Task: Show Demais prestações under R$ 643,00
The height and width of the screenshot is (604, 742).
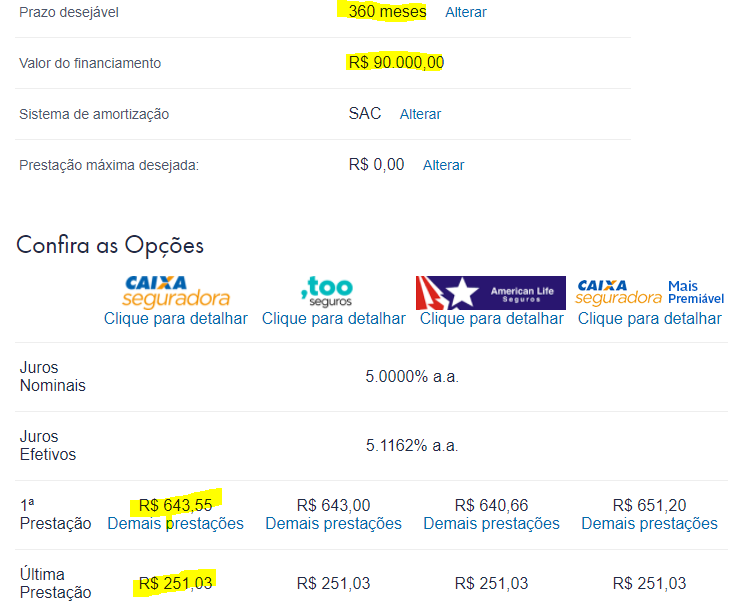Action: [x=334, y=524]
